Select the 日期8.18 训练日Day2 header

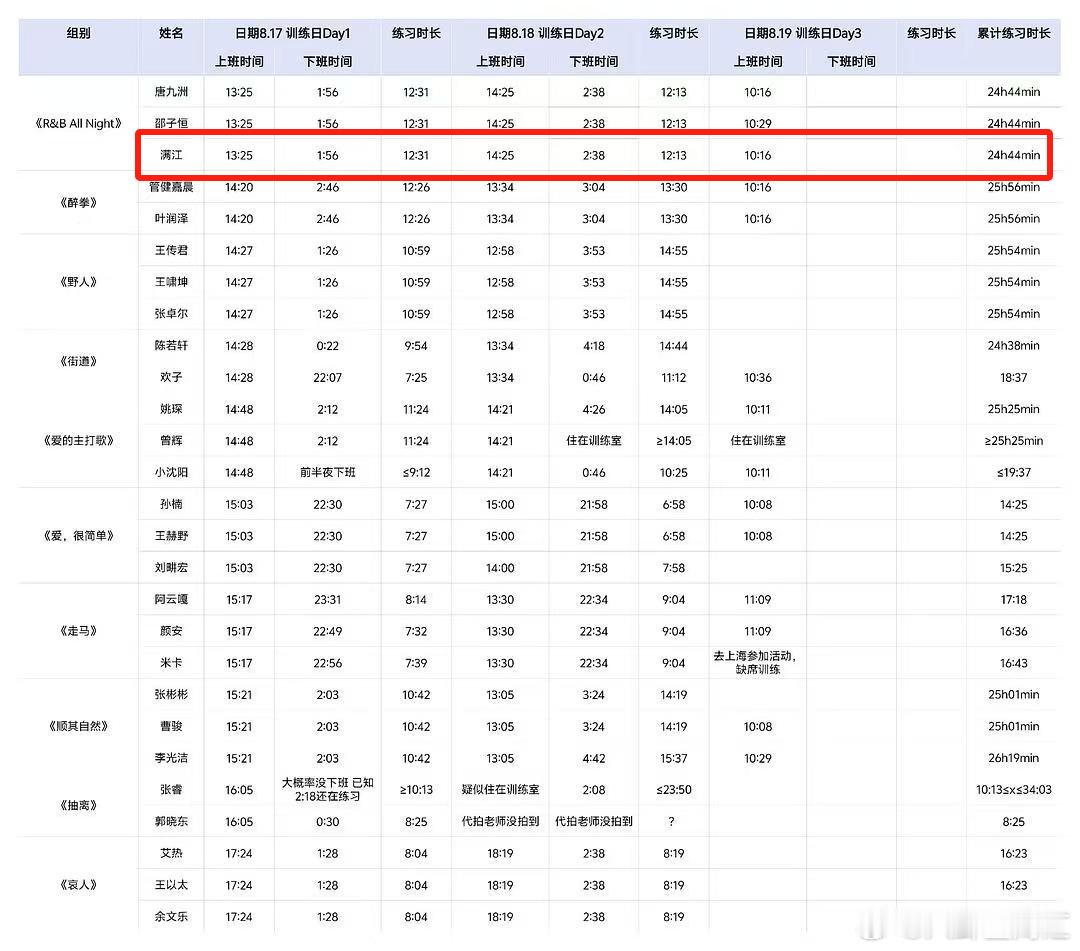(x=545, y=33)
